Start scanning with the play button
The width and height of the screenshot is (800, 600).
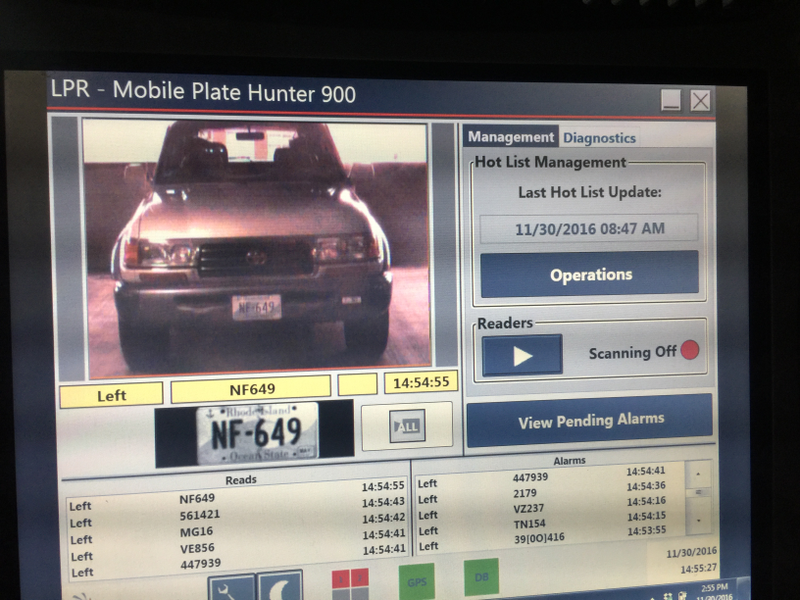522,355
